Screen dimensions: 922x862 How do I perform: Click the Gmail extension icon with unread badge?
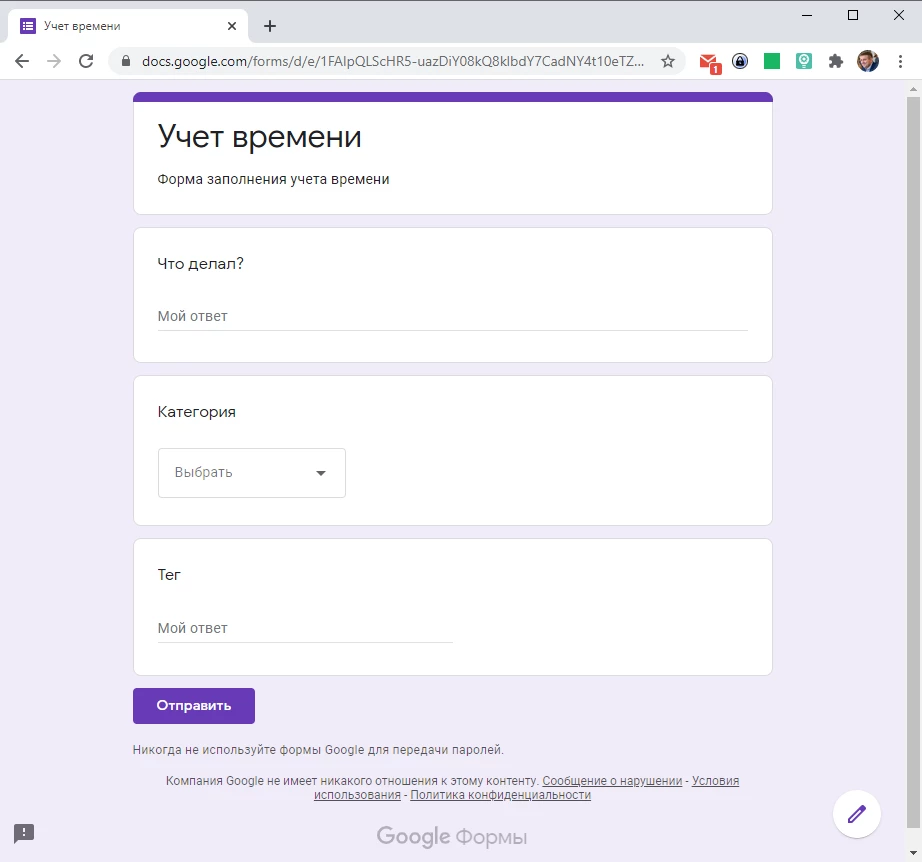709,62
